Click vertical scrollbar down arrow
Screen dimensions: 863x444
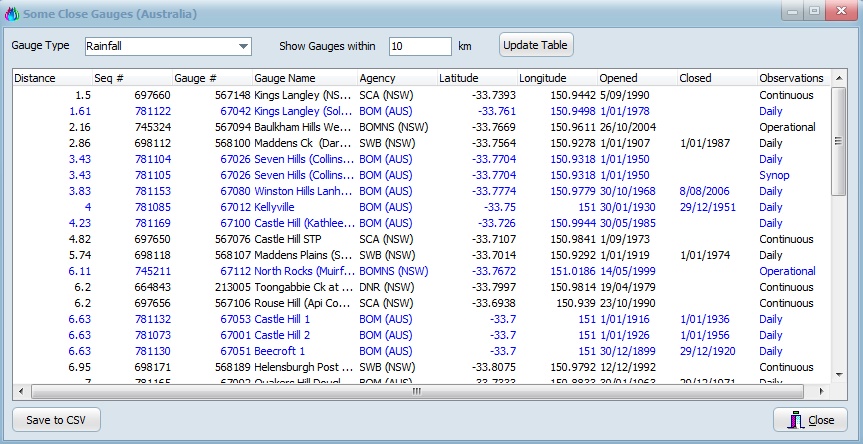point(840,374)
